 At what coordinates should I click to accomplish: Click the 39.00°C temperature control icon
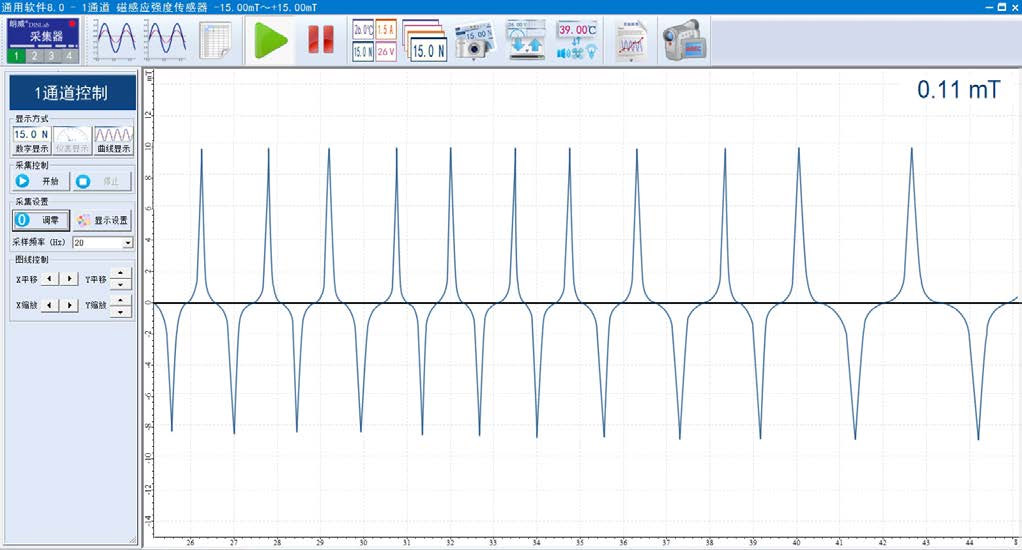(x=577, y=40)
